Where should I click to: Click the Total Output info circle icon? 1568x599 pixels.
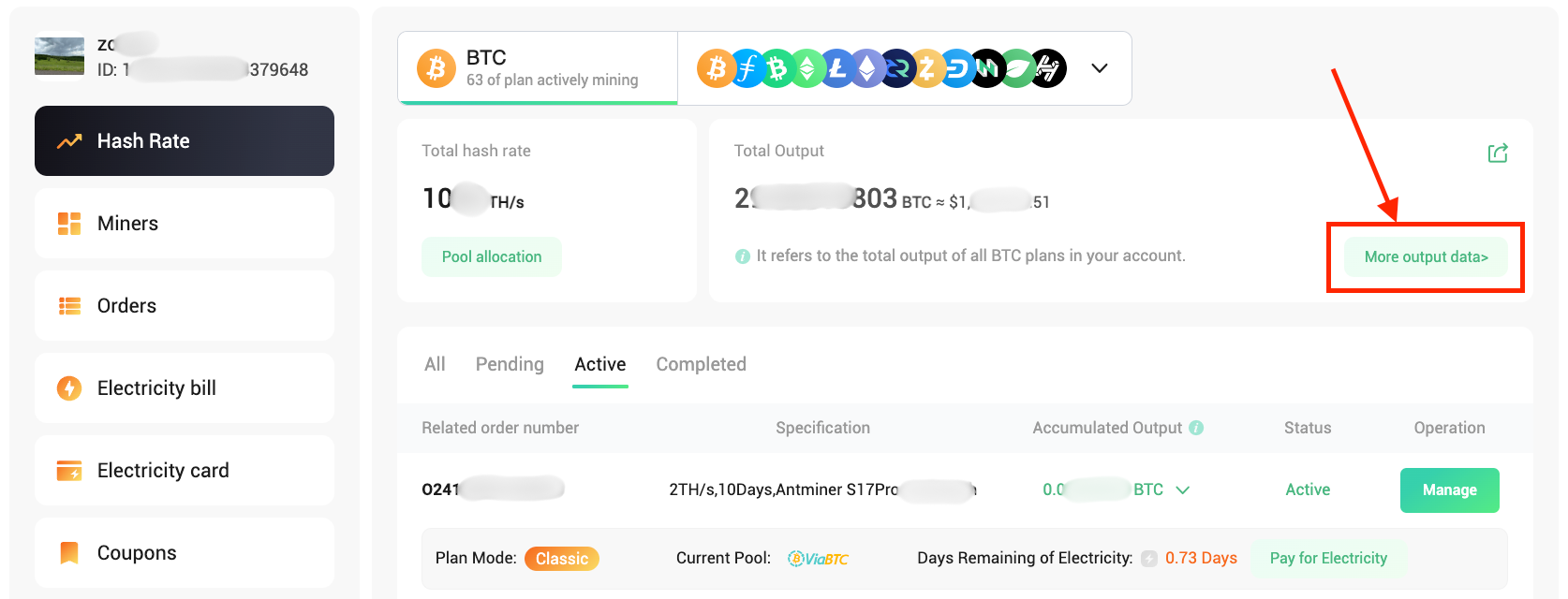tap(743, 256)
